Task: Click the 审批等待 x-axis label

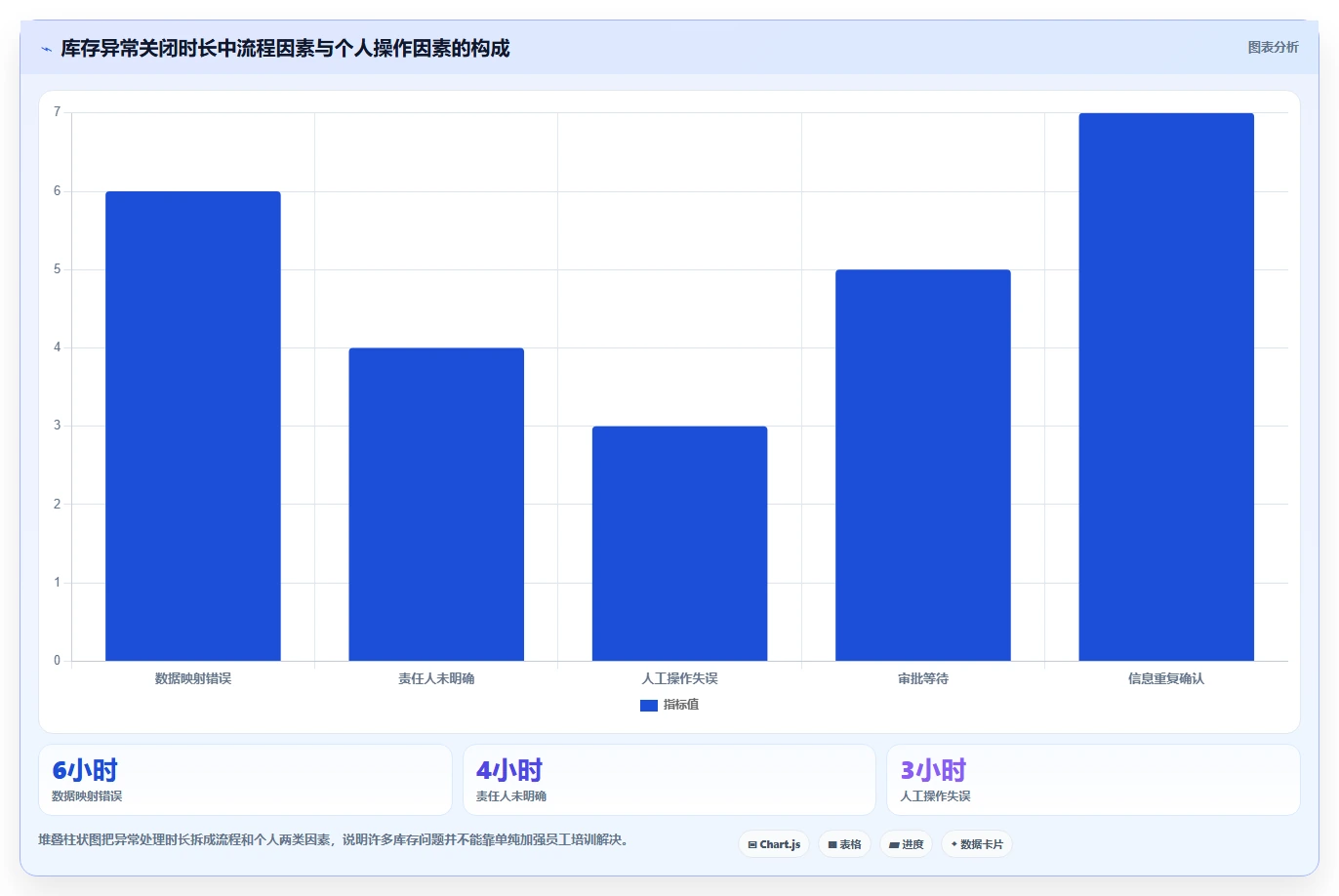Action: pos(923,678)
